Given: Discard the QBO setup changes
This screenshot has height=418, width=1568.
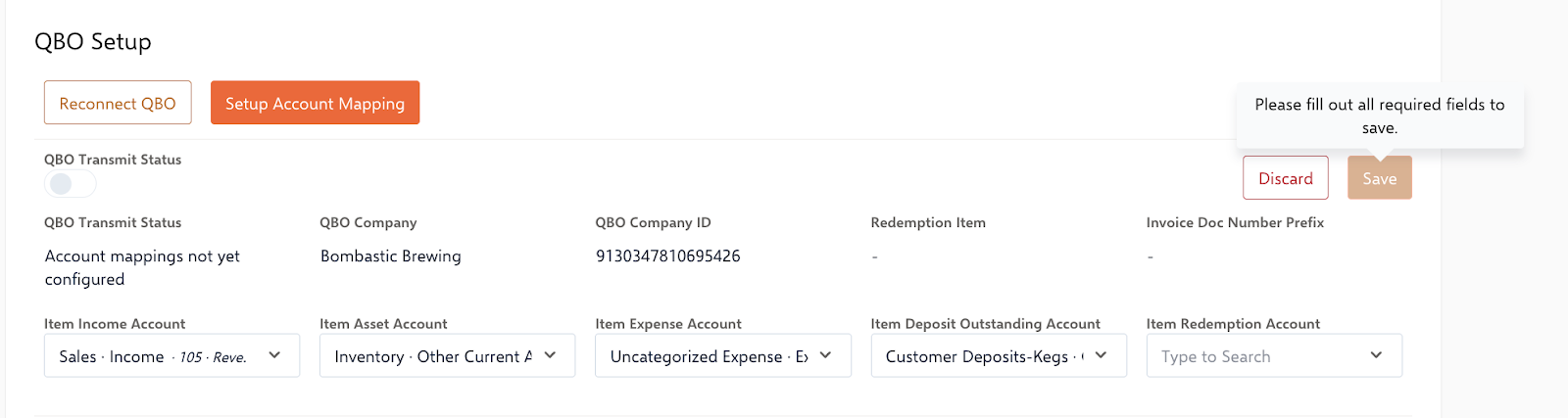Looking at the screenshot, I should coord(1285,178).
